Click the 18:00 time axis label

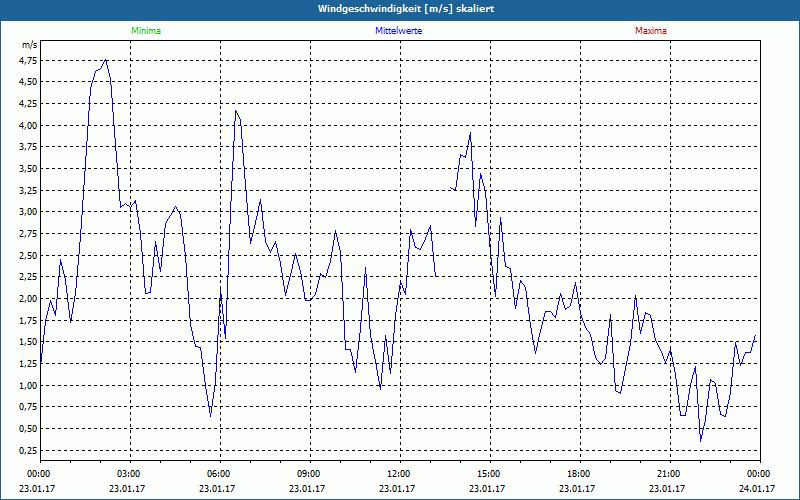click(x=579, y=474)
